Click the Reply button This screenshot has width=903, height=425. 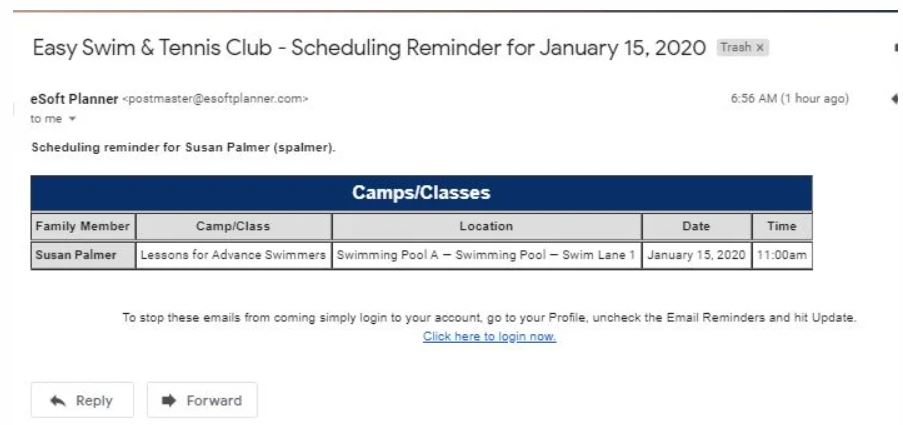[82, 400]
